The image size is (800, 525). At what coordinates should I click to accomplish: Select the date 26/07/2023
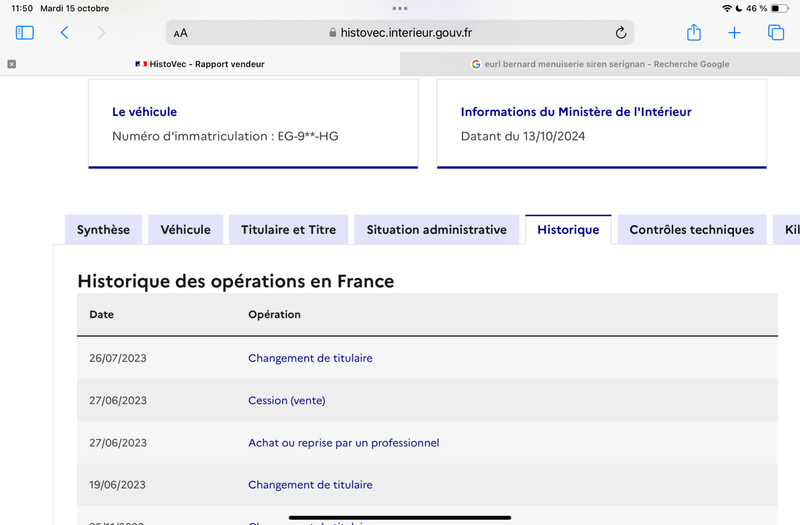pyautogui.click(x=118, y=358)
